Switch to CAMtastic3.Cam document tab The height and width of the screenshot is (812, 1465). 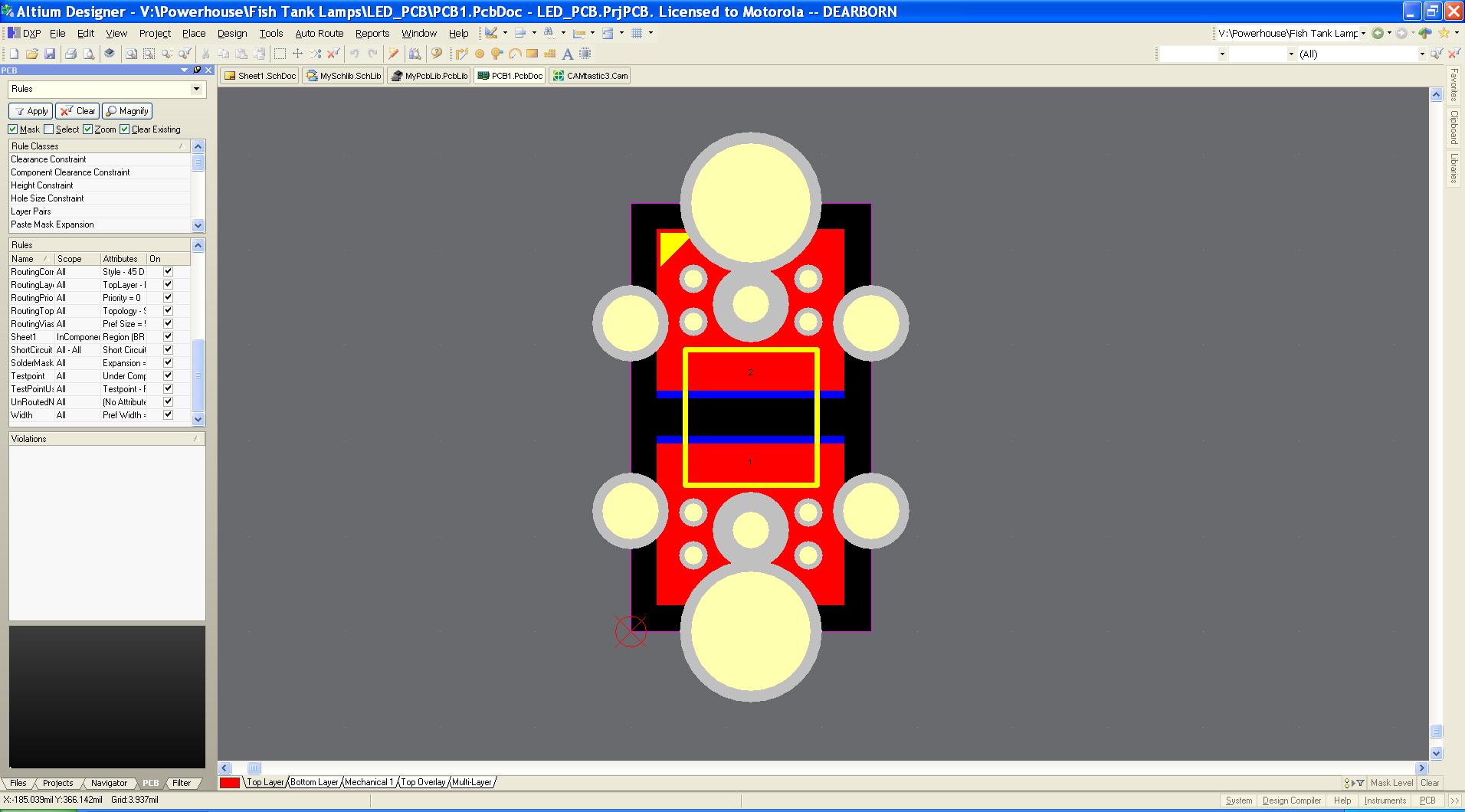click(590, 76)
